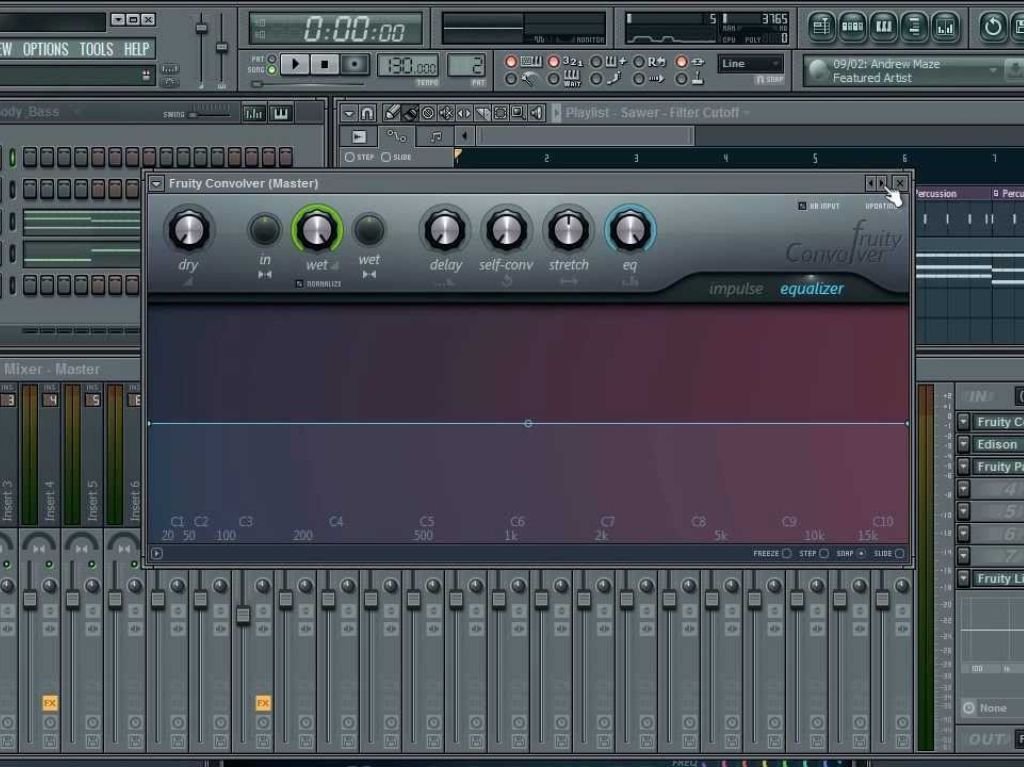Switch to SONG playback mode

click(272, 70)
